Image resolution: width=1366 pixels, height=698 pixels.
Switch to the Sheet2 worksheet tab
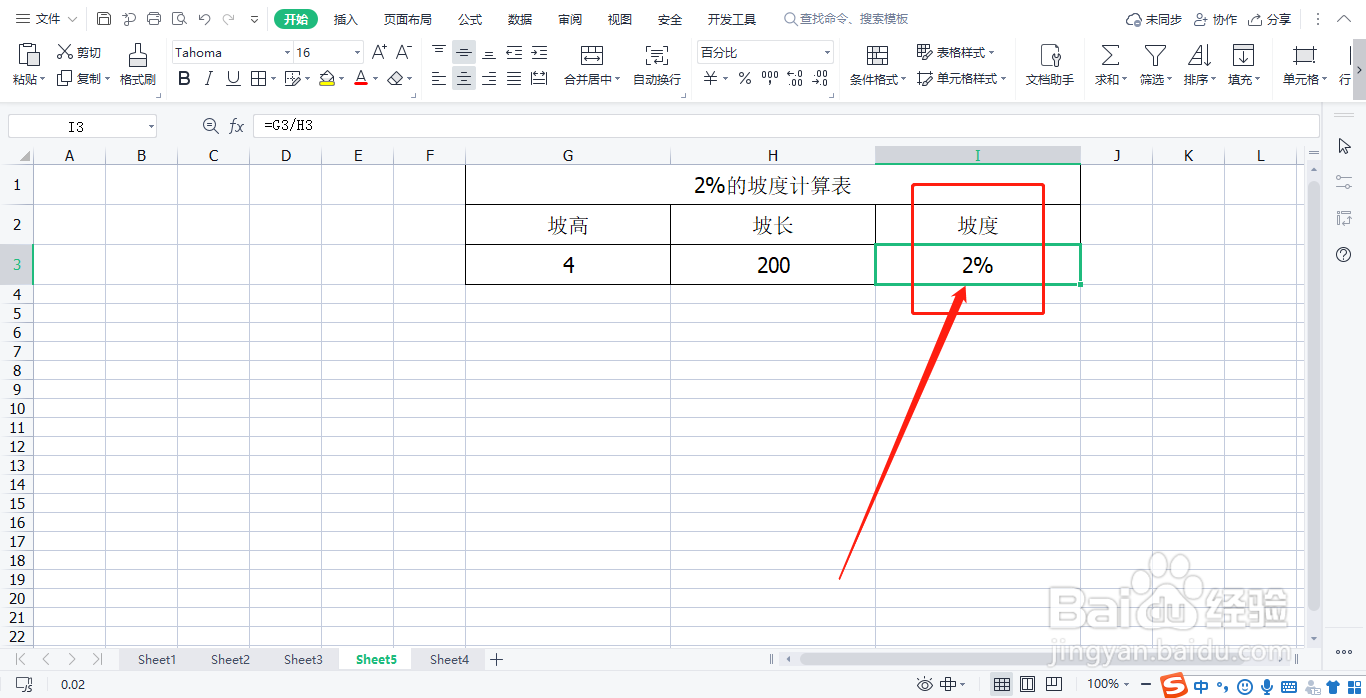point(229,659)
